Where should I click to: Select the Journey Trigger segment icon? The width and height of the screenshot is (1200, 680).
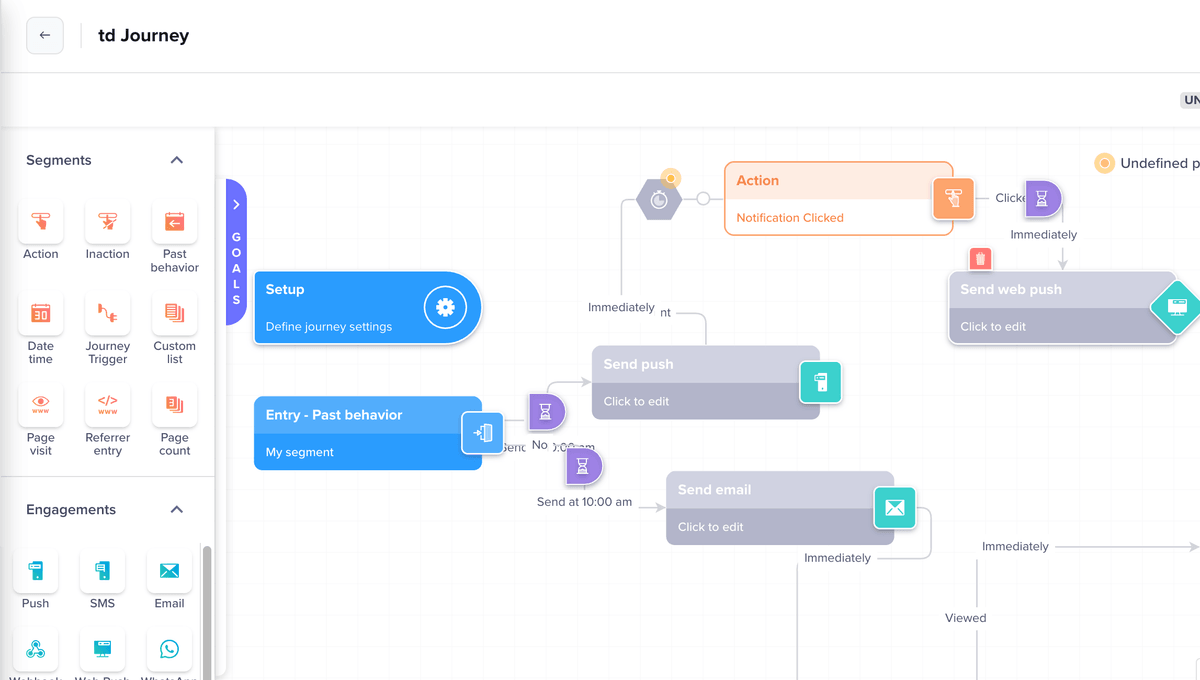[108, 313]
